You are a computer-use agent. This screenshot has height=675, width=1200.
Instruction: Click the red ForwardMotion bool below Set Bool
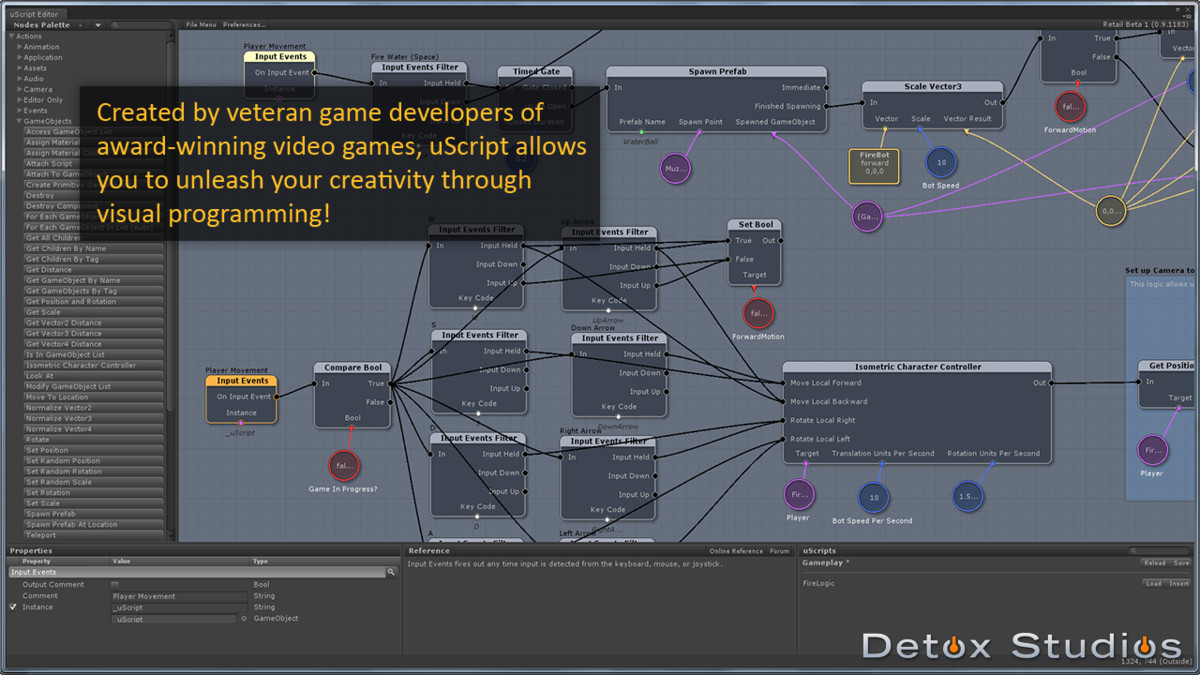coord(758,313)
